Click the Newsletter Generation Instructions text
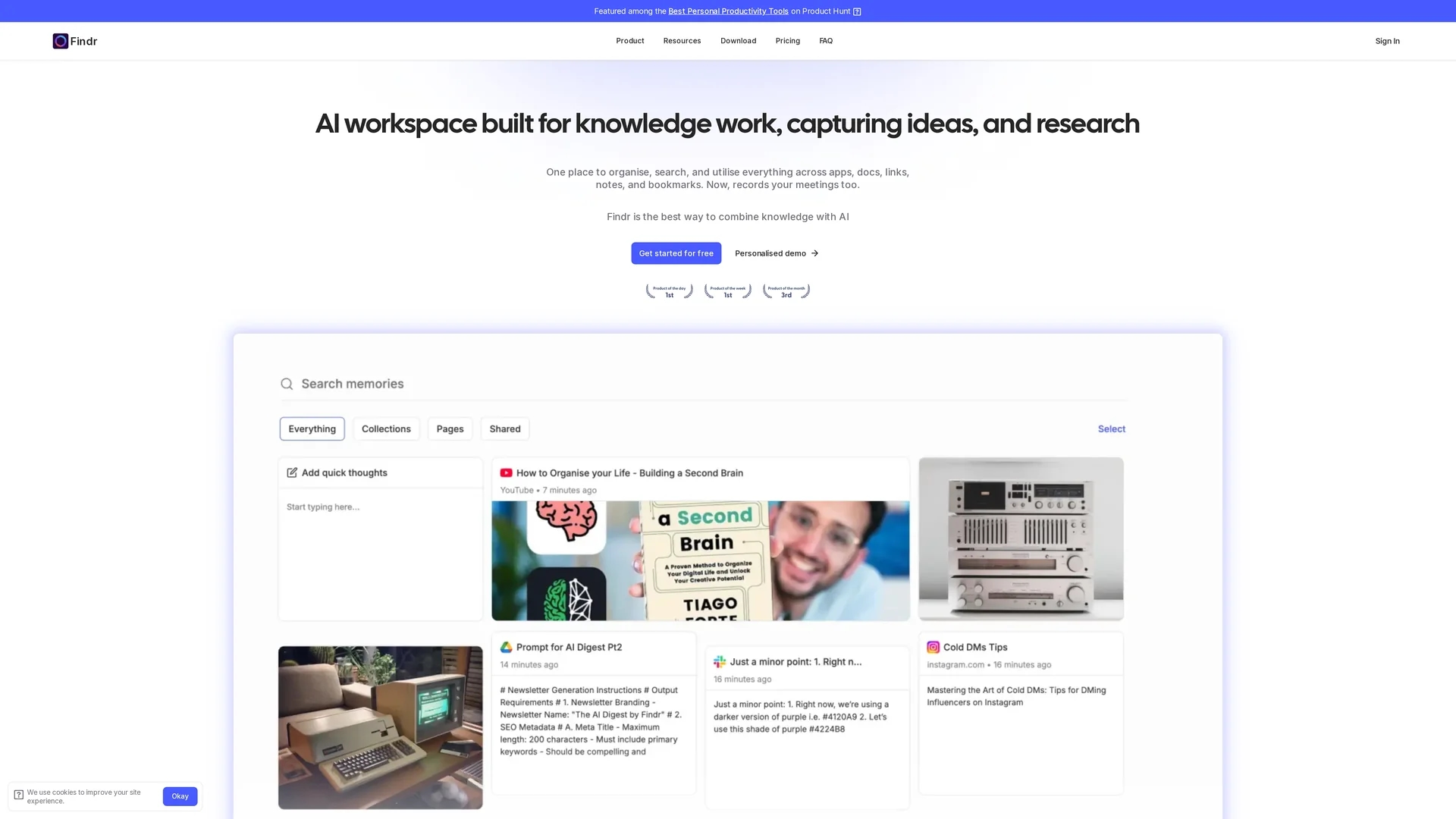This screenshot has height=819, width=1456. [591, 720]
